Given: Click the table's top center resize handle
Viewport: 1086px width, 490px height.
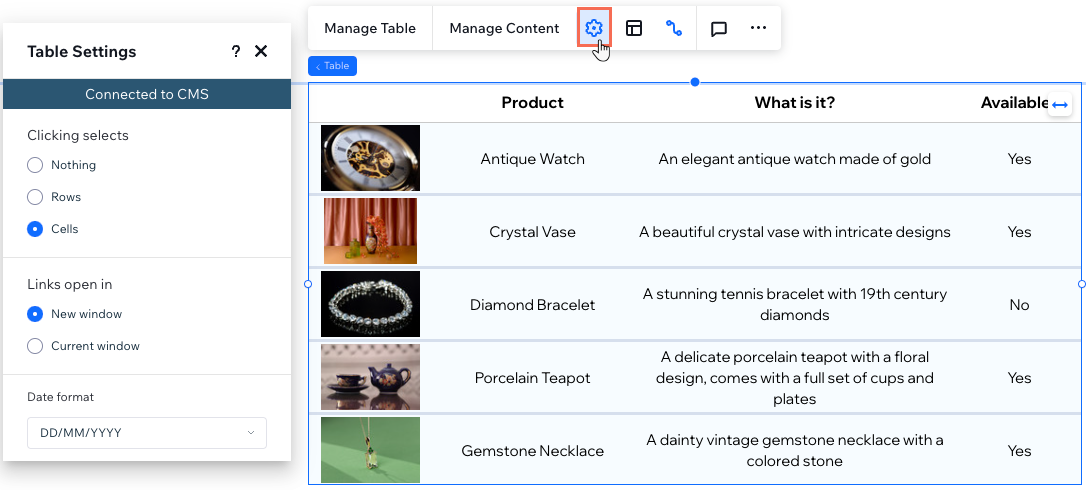Looking at the screenshot, I should pyautogui.click(x=695, y=82).
